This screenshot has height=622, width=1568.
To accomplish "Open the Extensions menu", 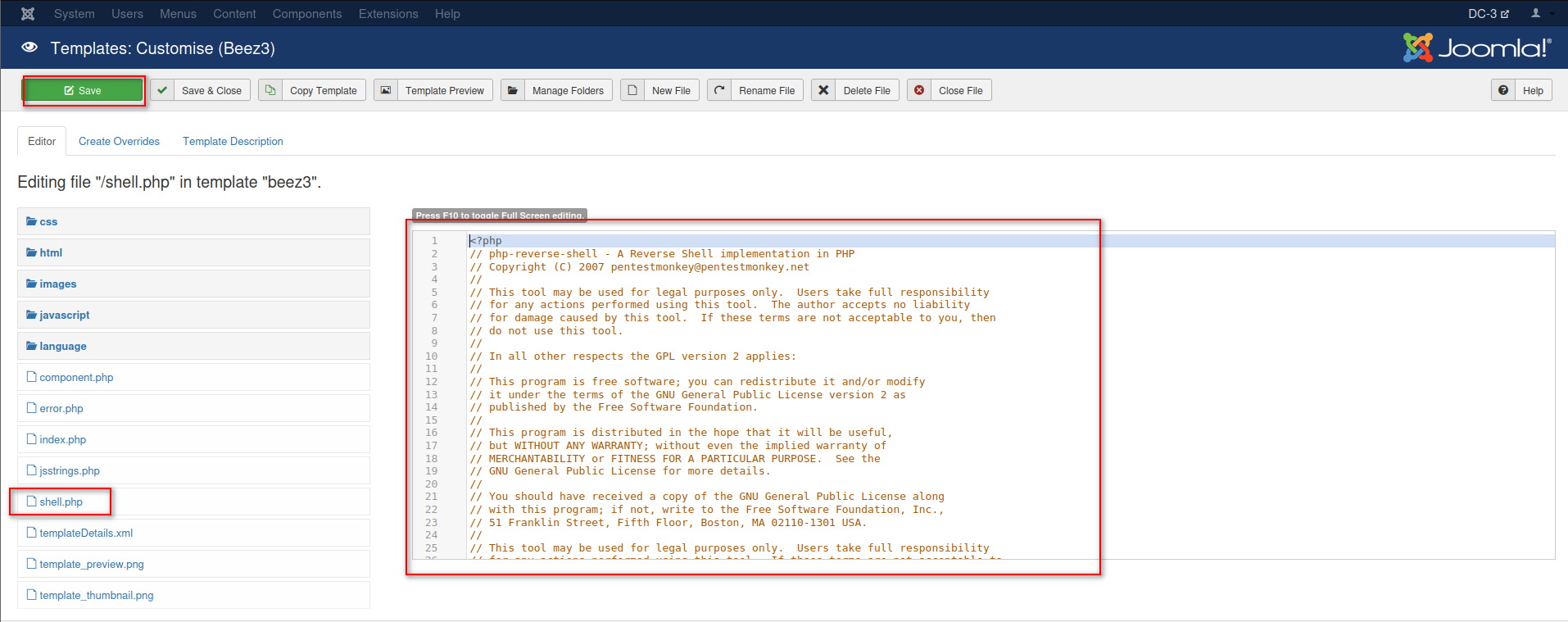I will (388, 14).
